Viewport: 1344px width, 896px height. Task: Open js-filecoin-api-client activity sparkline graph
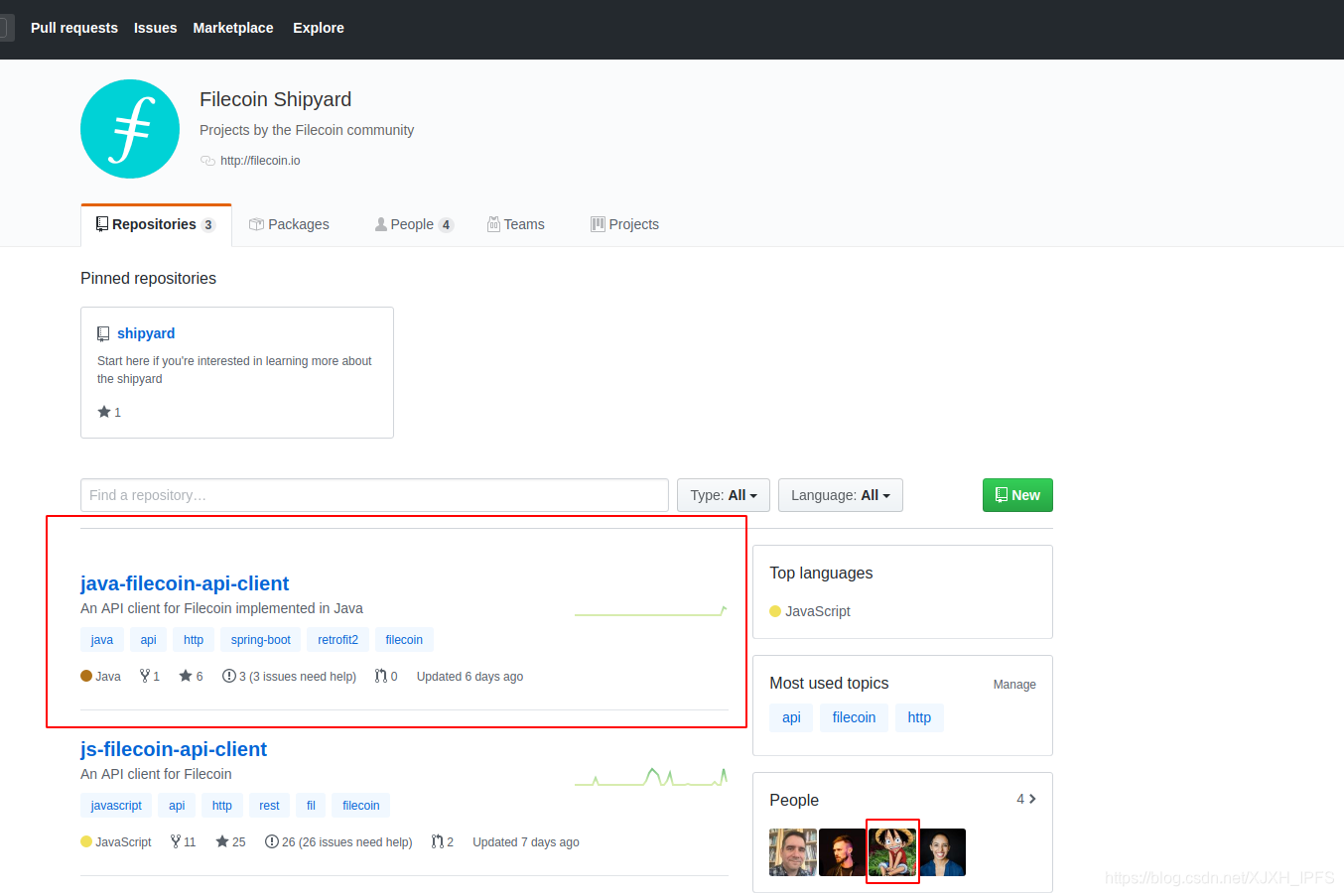(x=651, y=776)
